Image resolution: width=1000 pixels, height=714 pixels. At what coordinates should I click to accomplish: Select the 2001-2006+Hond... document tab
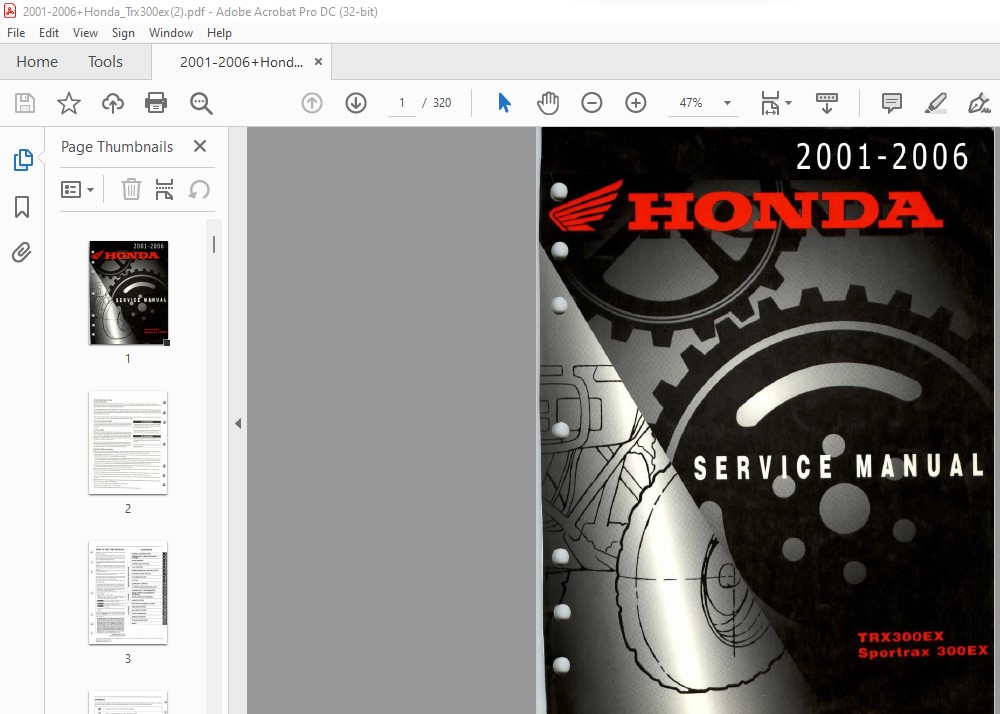[x=241, y=62]
